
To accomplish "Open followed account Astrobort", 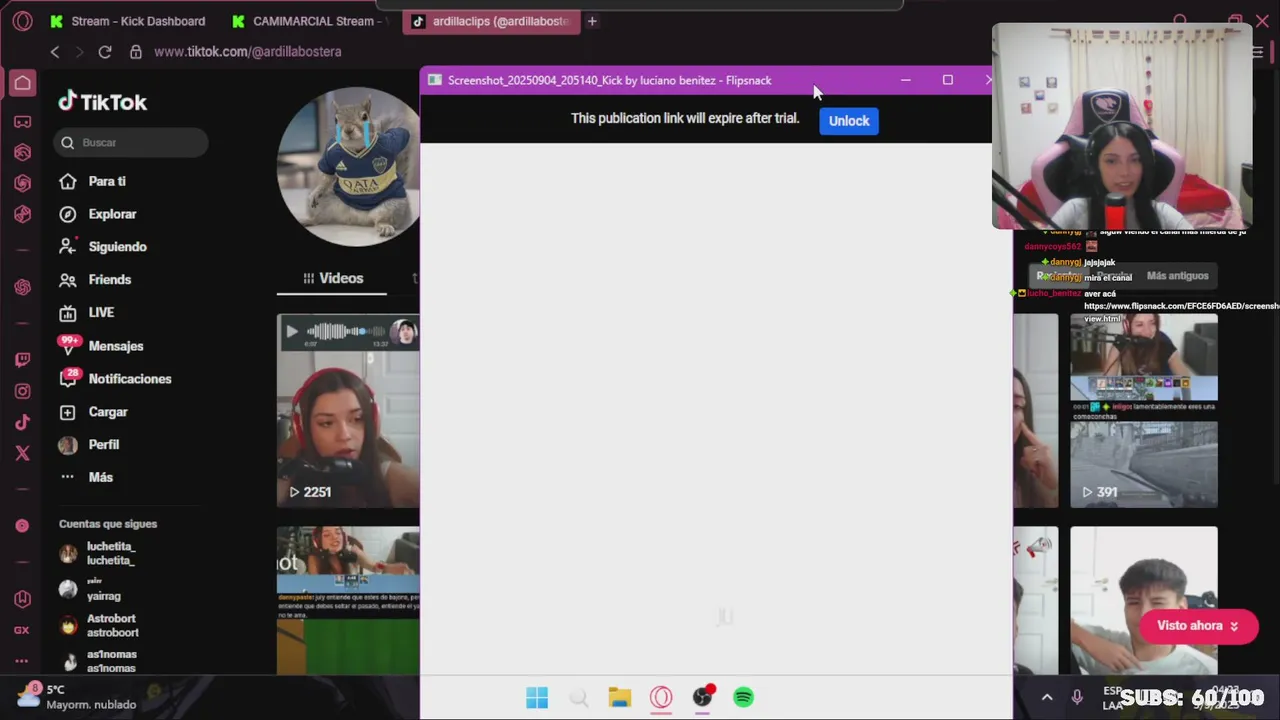I will coord(99,625).
